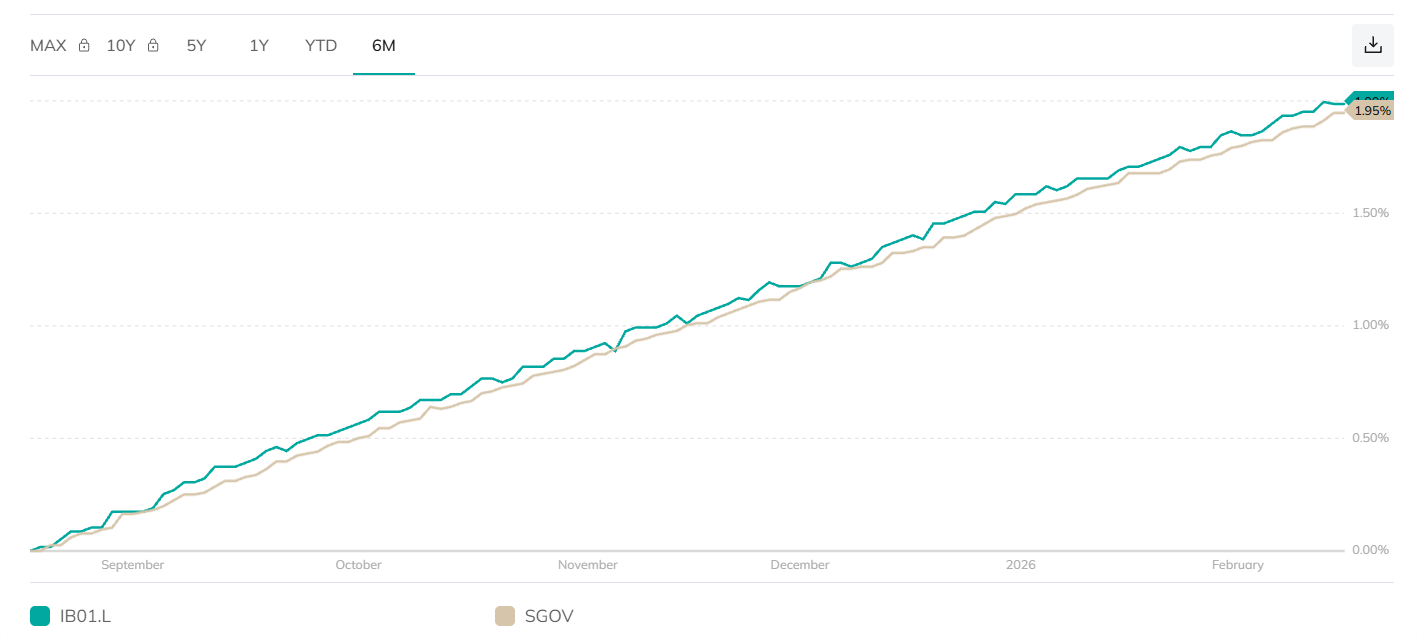Select the MAX time range
Screen dimensions: 1424x638
(x=48, y=46)
